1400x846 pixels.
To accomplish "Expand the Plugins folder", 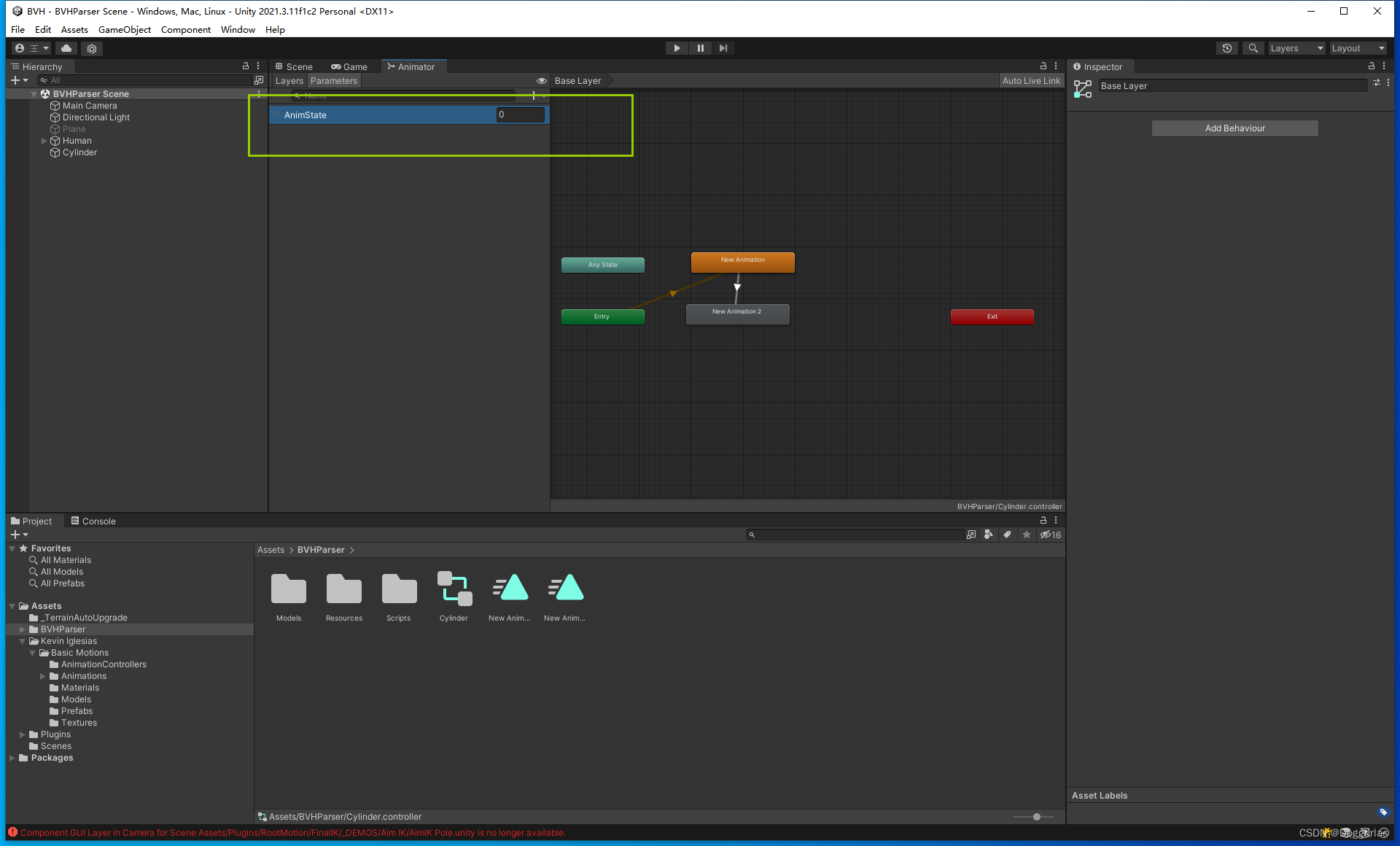I will pyautogui.click(x=23, y=734).
